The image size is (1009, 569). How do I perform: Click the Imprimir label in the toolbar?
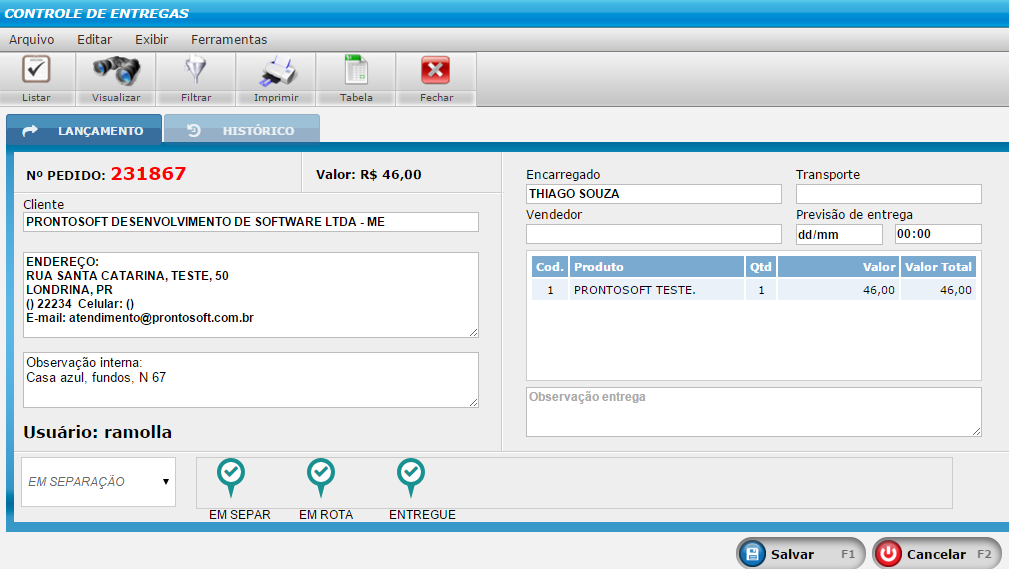[276, 97]
